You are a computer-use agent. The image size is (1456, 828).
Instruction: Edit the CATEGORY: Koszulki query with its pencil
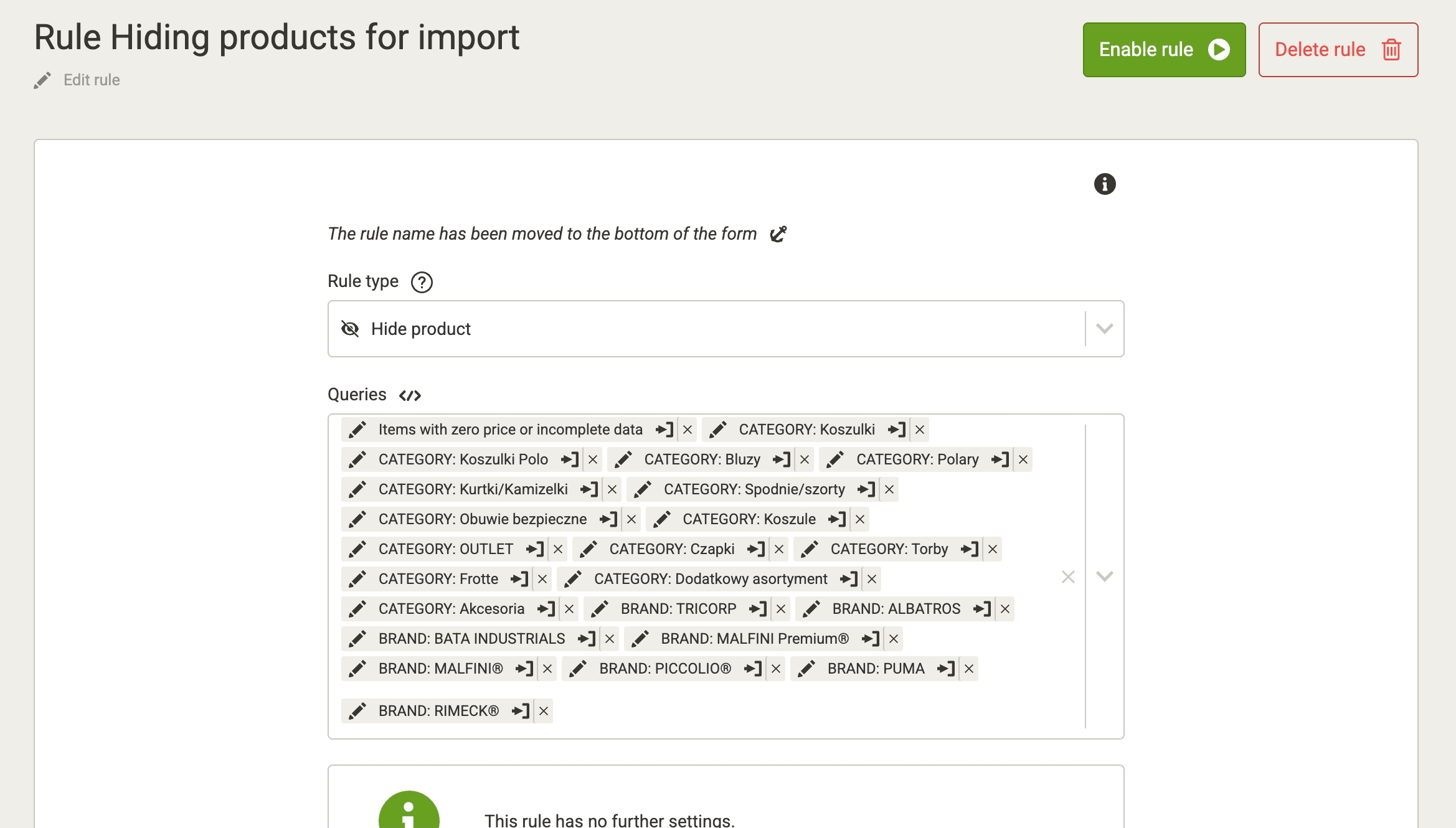click(718, 430)
